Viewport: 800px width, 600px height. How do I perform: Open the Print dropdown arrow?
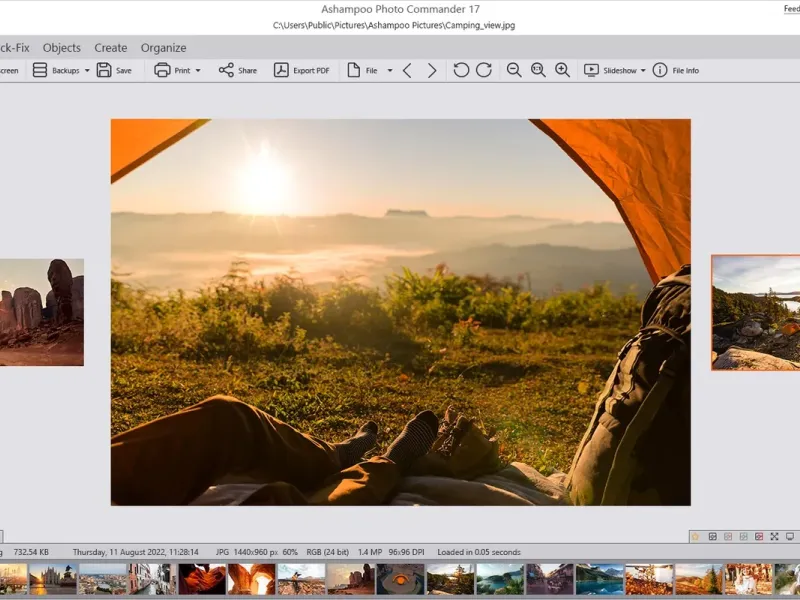click(x=198, y=71)
